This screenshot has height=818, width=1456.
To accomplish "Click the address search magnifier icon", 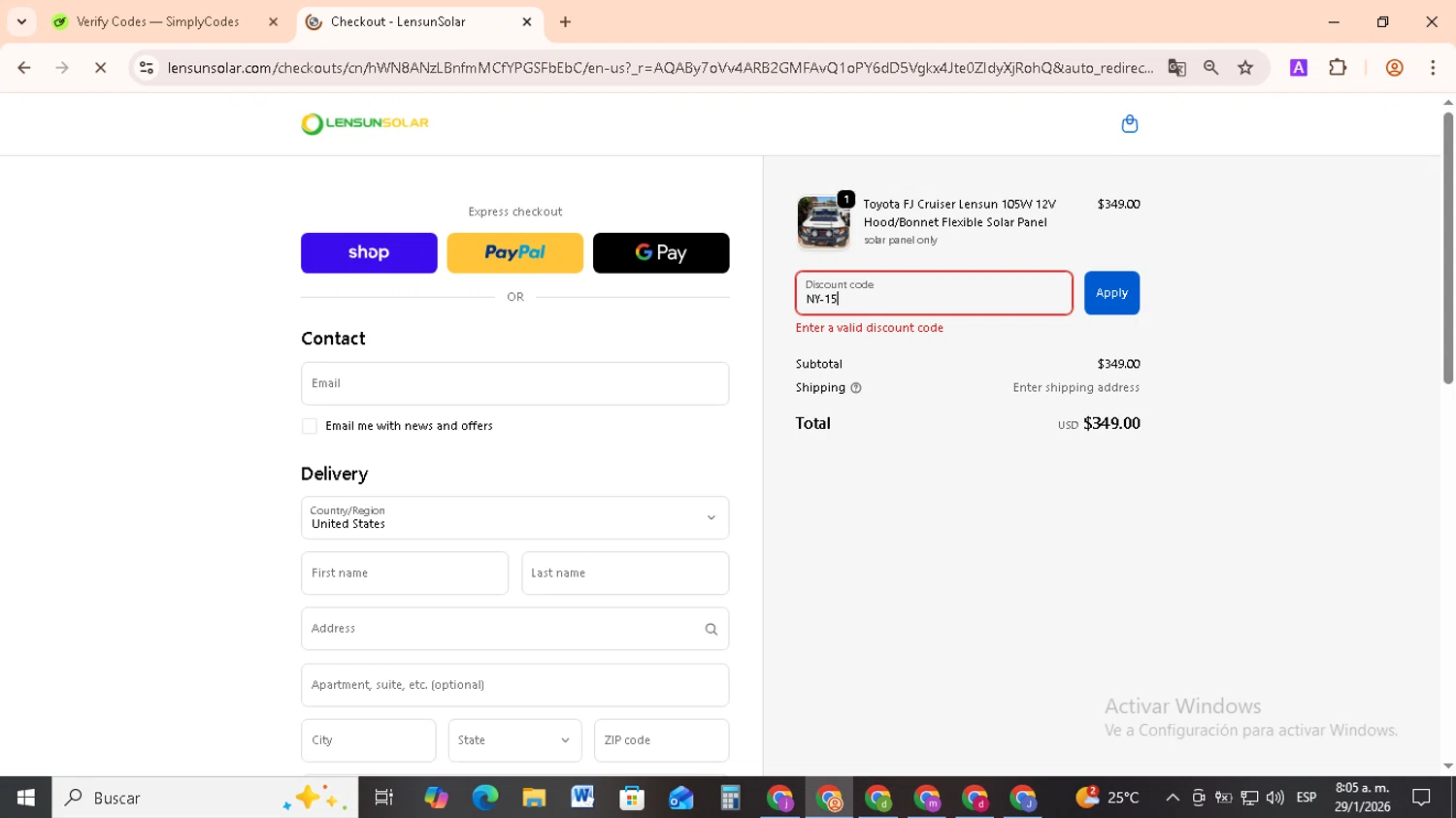I will [711, 629].
